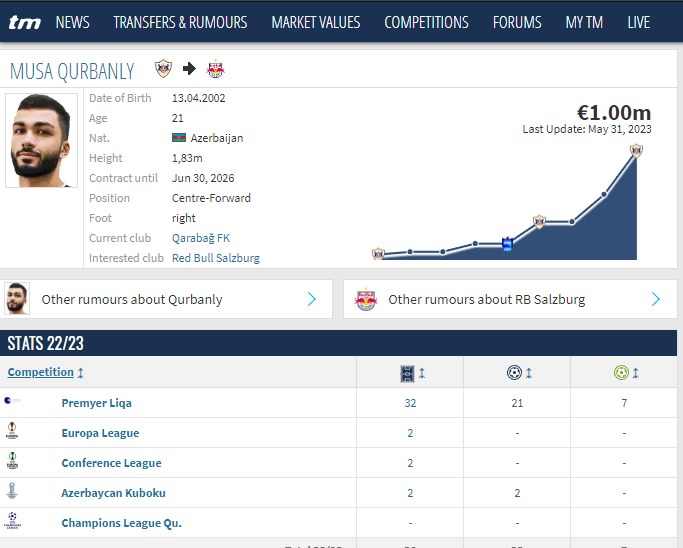Viewport: 683px width, 548px height.
Task: Open the Qarabağ FK current club link
Action: coord(202,238)
